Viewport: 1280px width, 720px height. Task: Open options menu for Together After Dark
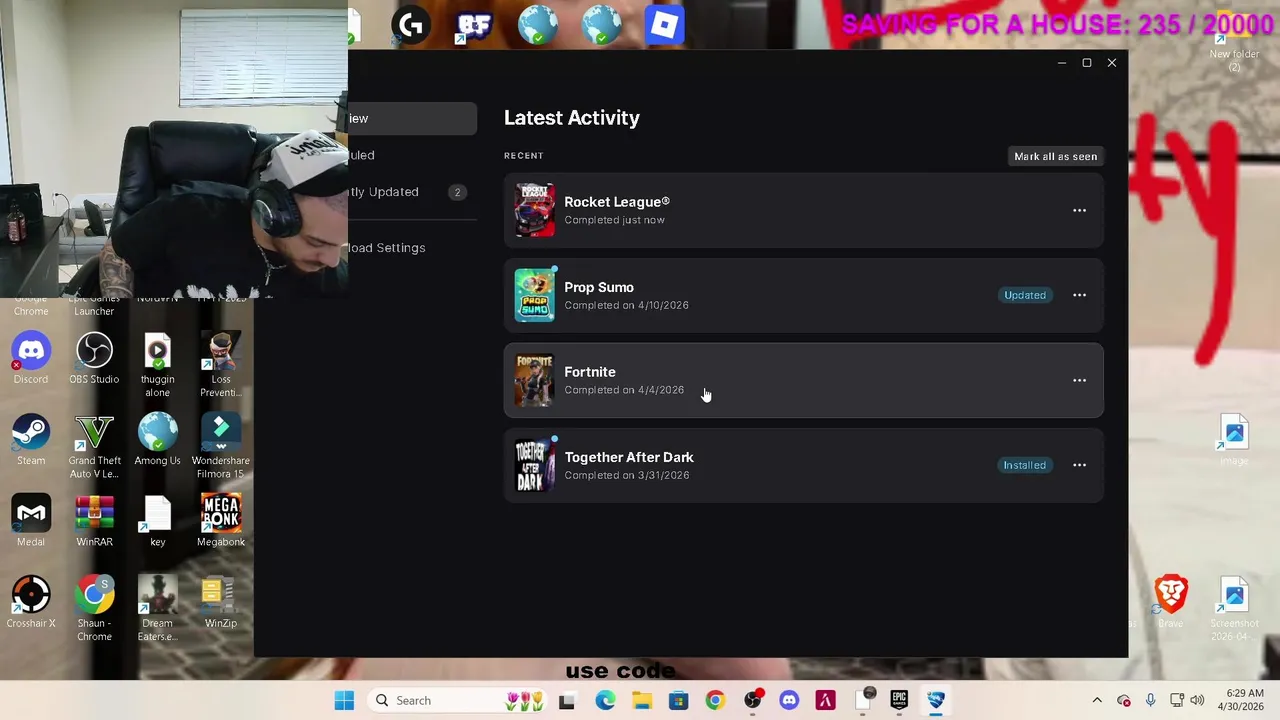pyautogui.click(x=1079, y=465)
